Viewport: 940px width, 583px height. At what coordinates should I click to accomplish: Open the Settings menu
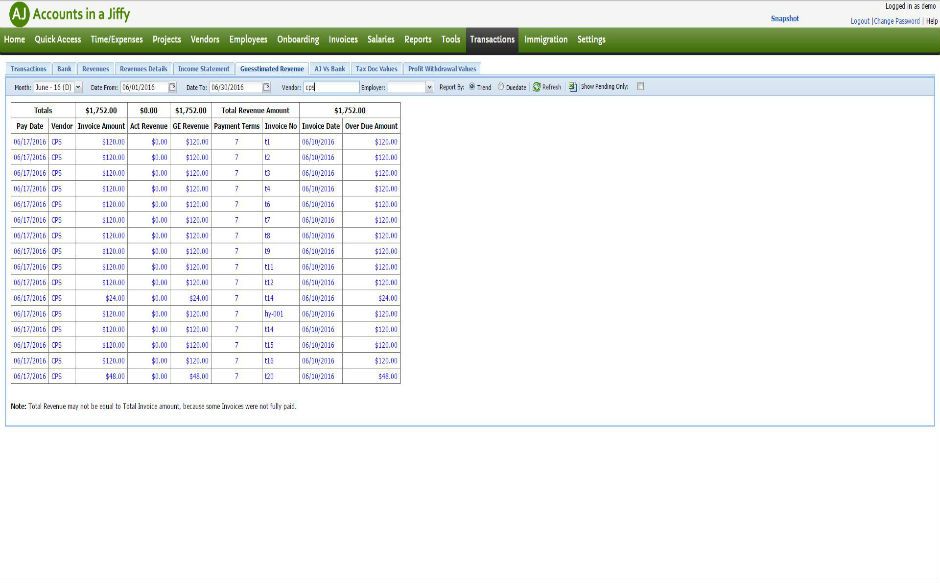591,40
